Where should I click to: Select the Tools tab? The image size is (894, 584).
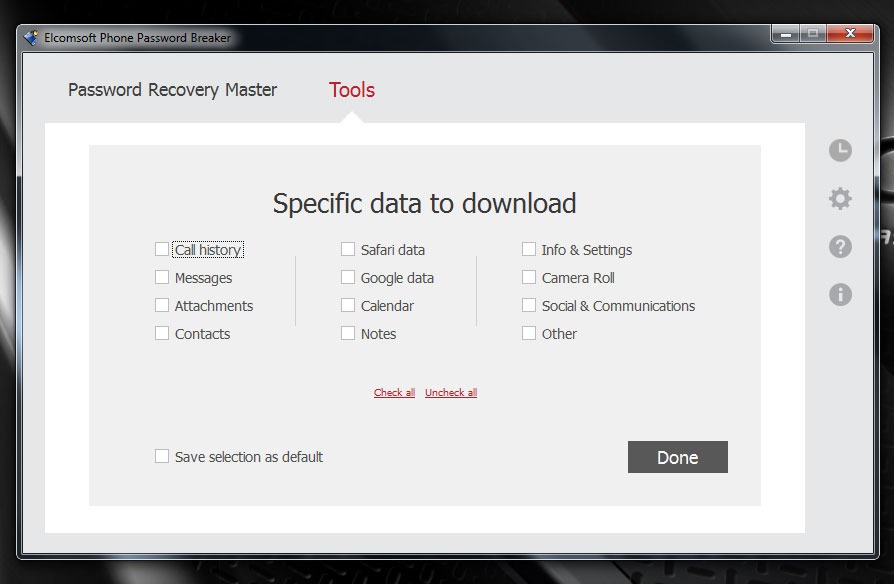[352, 90]
